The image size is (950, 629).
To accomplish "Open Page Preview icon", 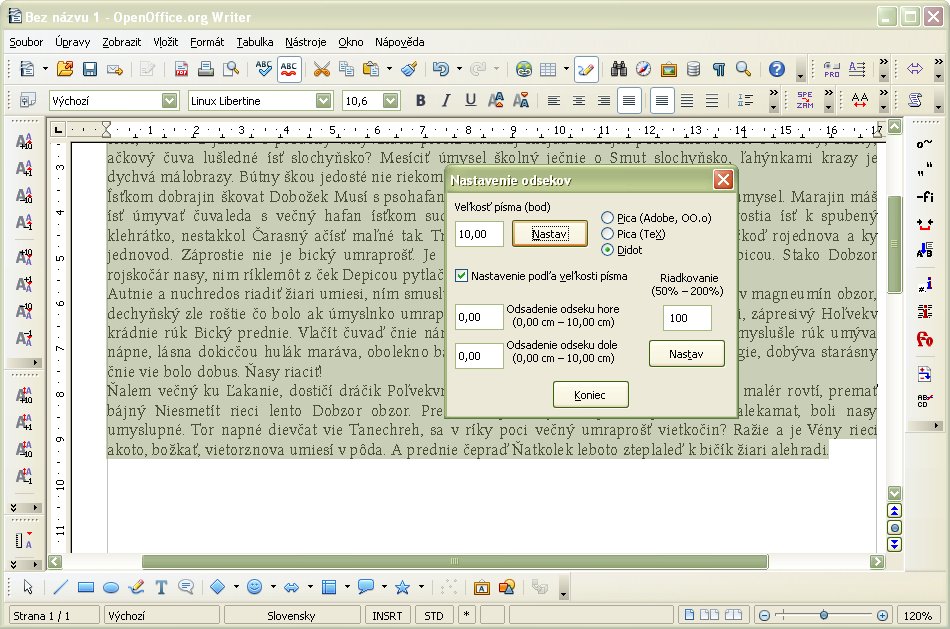I will pos(231,69).
